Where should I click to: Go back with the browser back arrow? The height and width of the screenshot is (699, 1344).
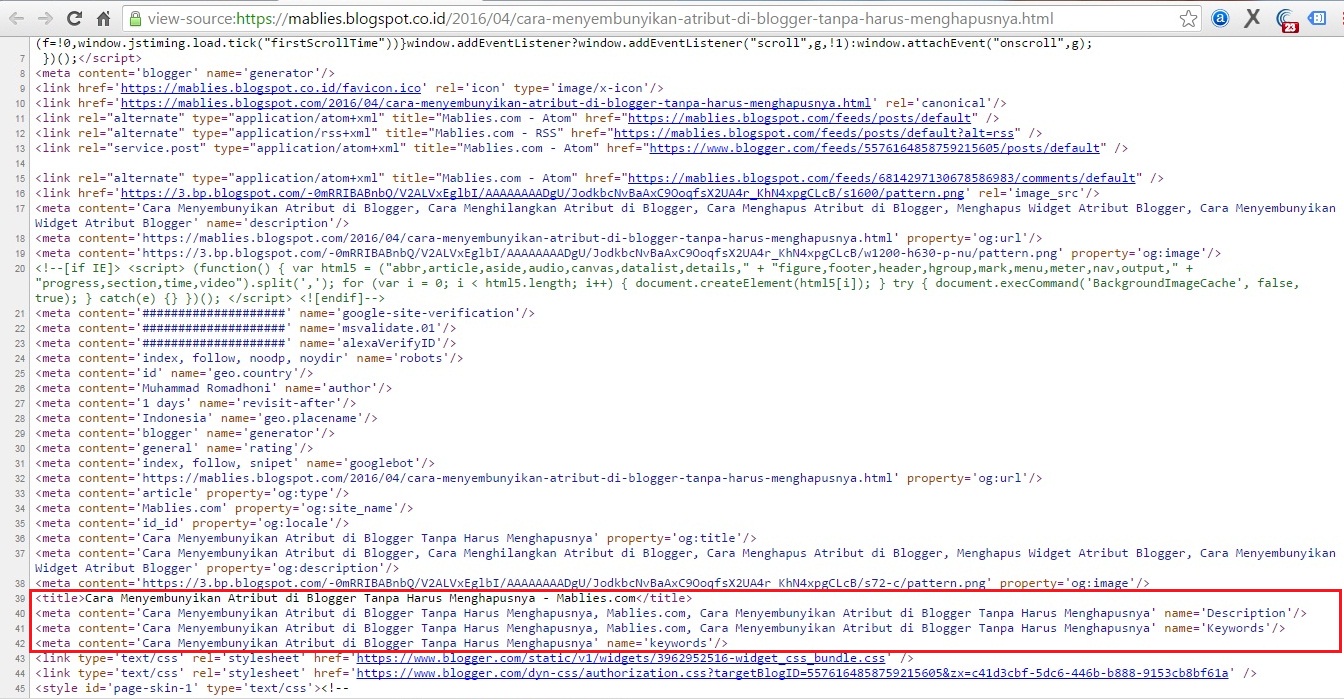tap(17, 18)
